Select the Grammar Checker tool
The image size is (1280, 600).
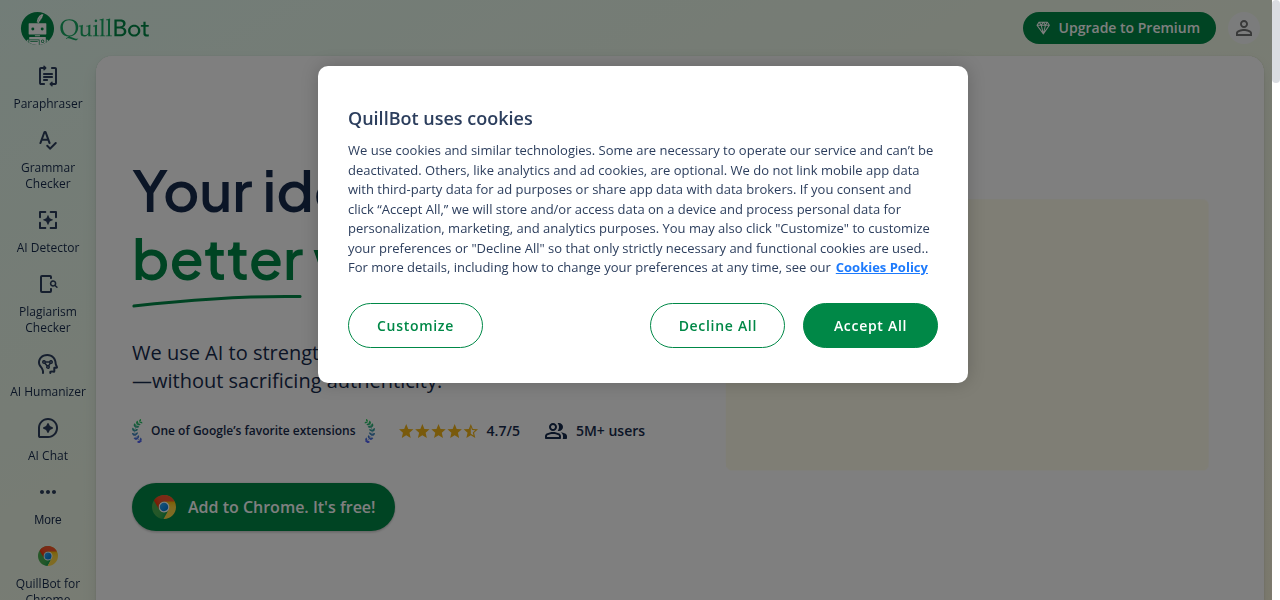click(47, 158)
